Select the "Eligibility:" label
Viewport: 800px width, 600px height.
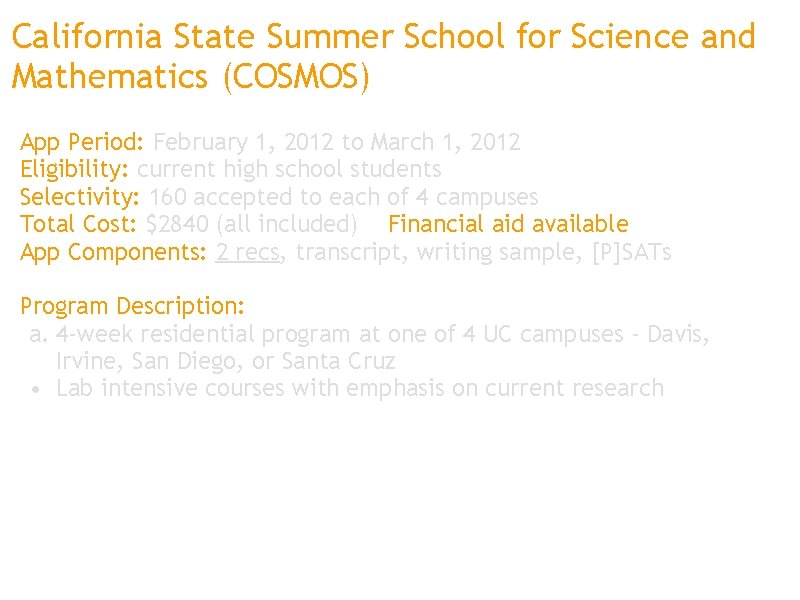click(75, 169)
